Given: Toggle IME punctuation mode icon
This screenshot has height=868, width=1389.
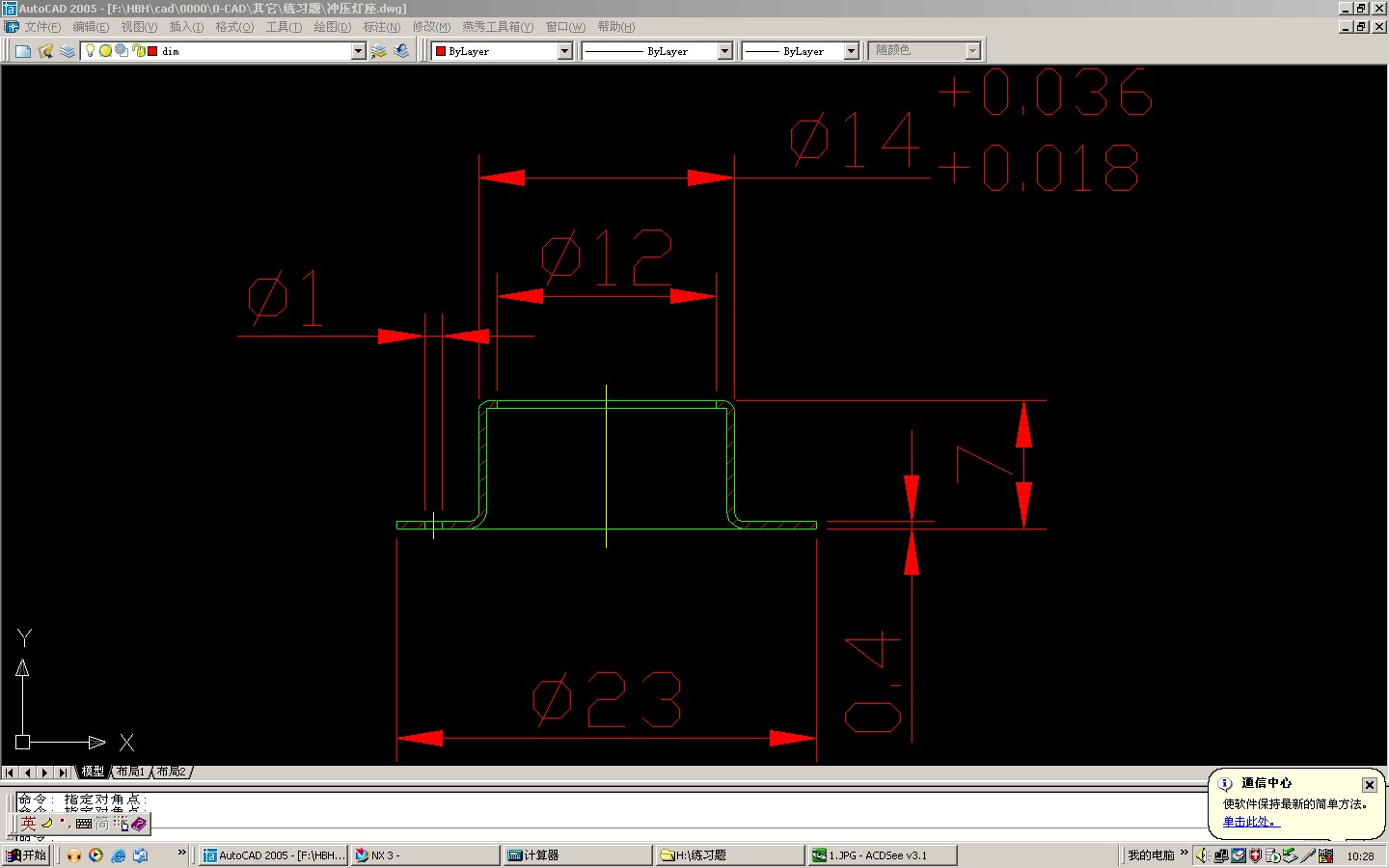Looking at the screenshot, I should click(x=65, y=824).
